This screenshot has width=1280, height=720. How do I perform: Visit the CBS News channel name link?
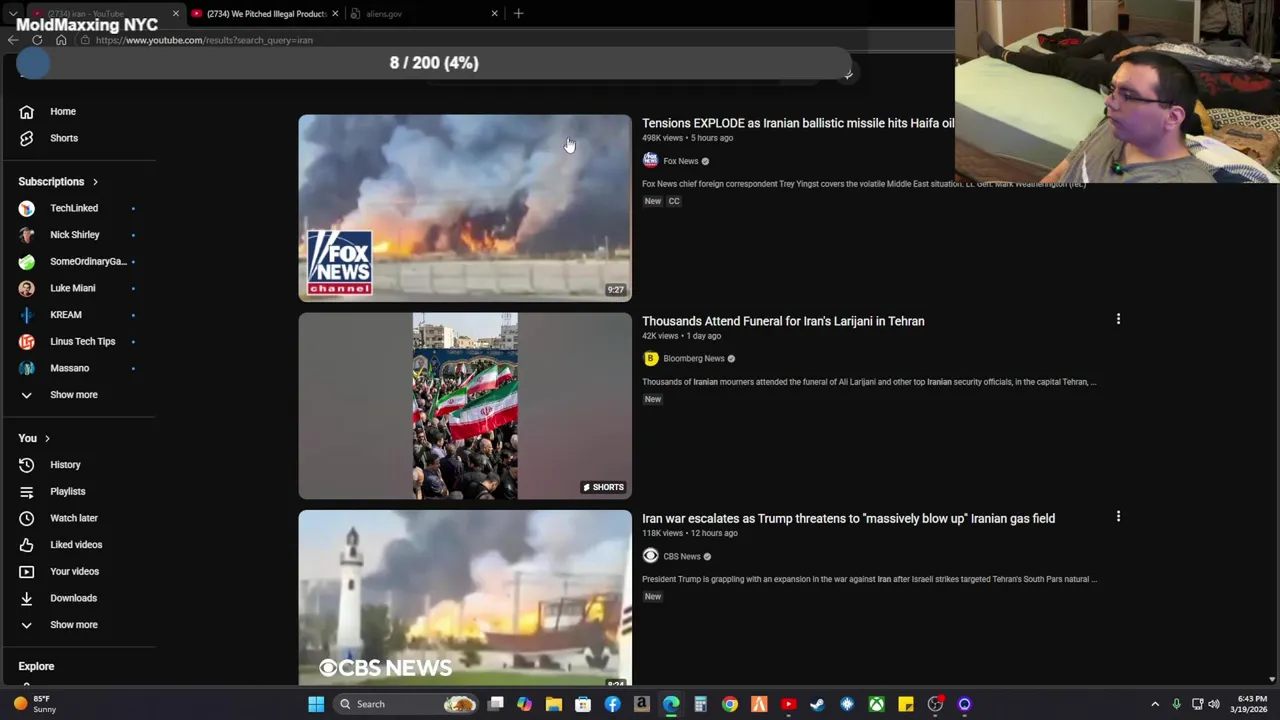(x=681, y=556)
